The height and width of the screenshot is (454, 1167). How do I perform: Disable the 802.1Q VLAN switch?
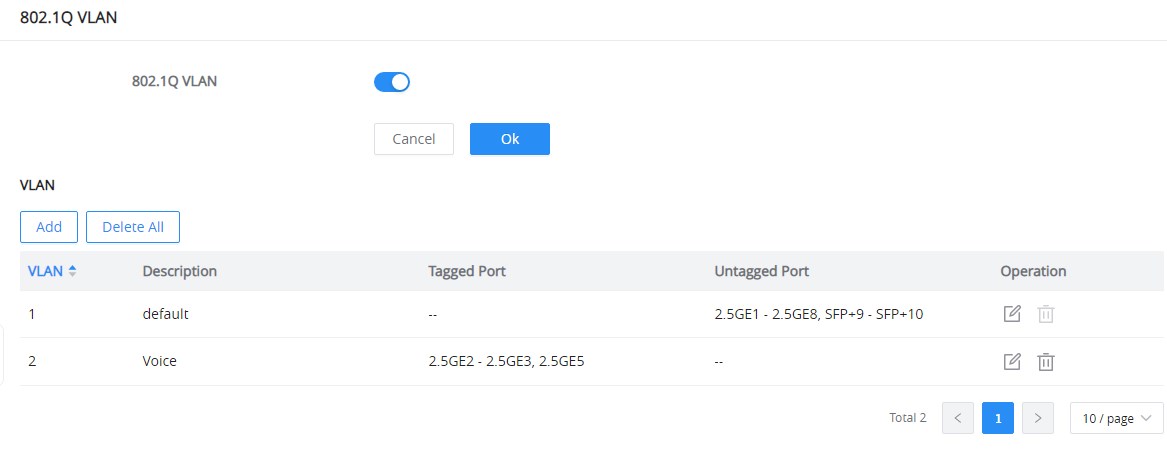(x=391, y=82)
